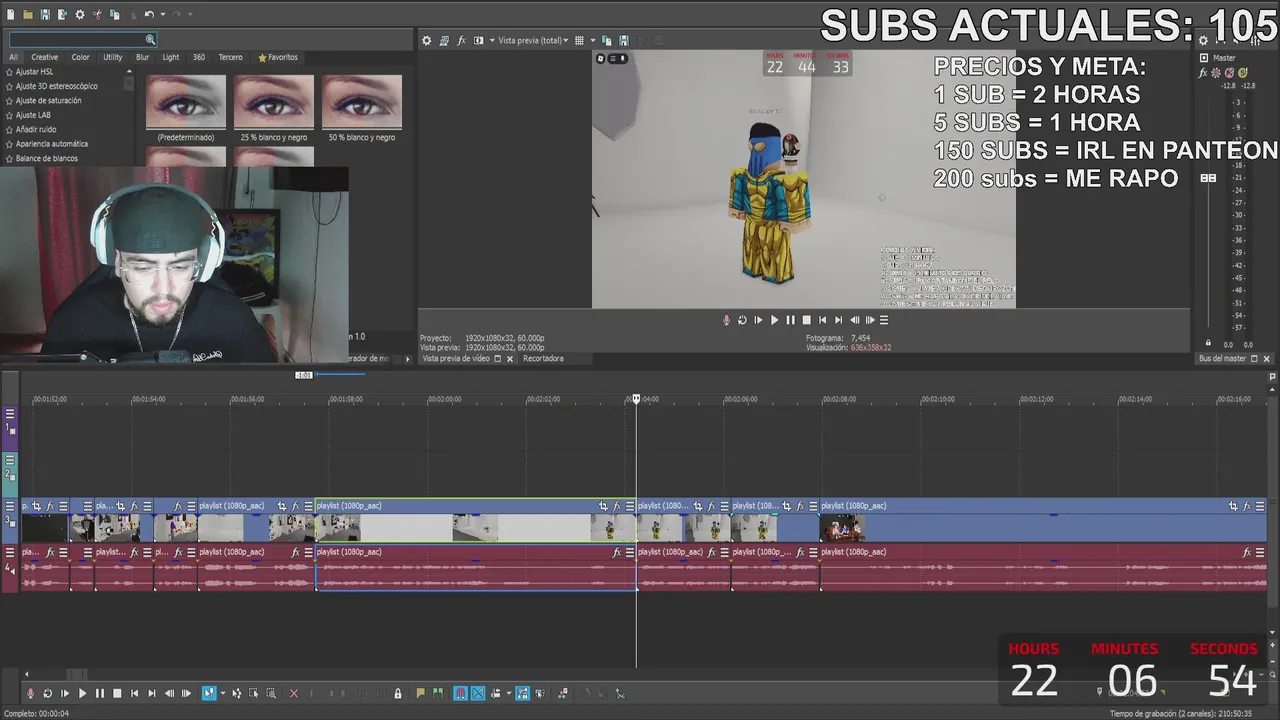Toggle favorite star for Balance de blancos
The height and width of the screenshot is (720, 1280).
coord(10,158)
